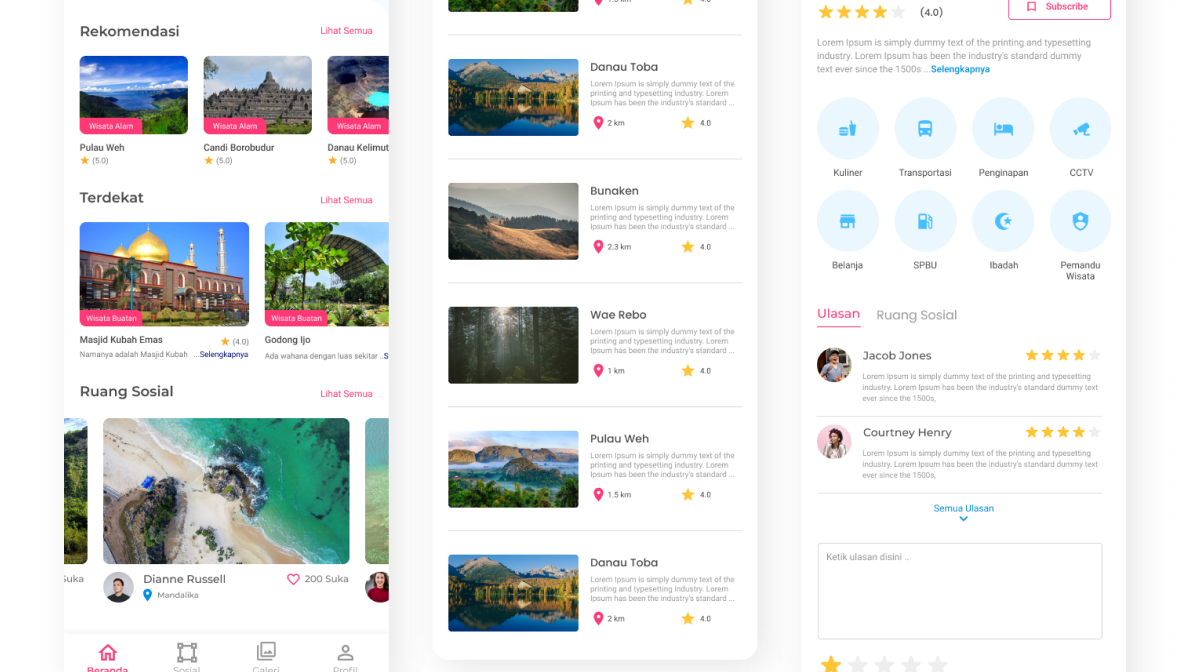1190x672 pixels.
Task: Select the Belanja shop icon
Action: (x=847, y=222)
